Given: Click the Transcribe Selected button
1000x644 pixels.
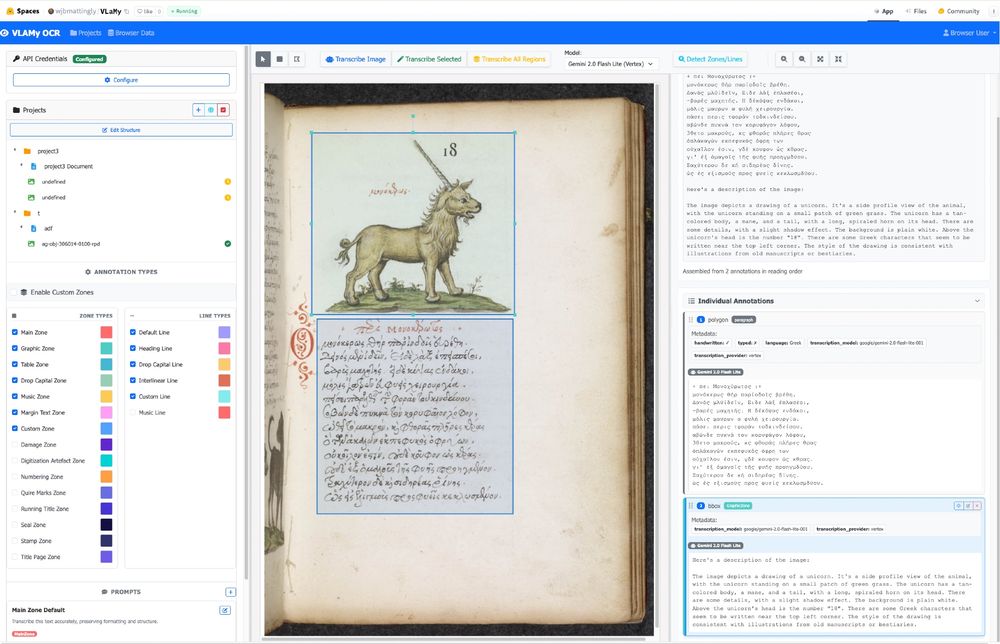Looking at the screenshot, I should coord(429,59).
